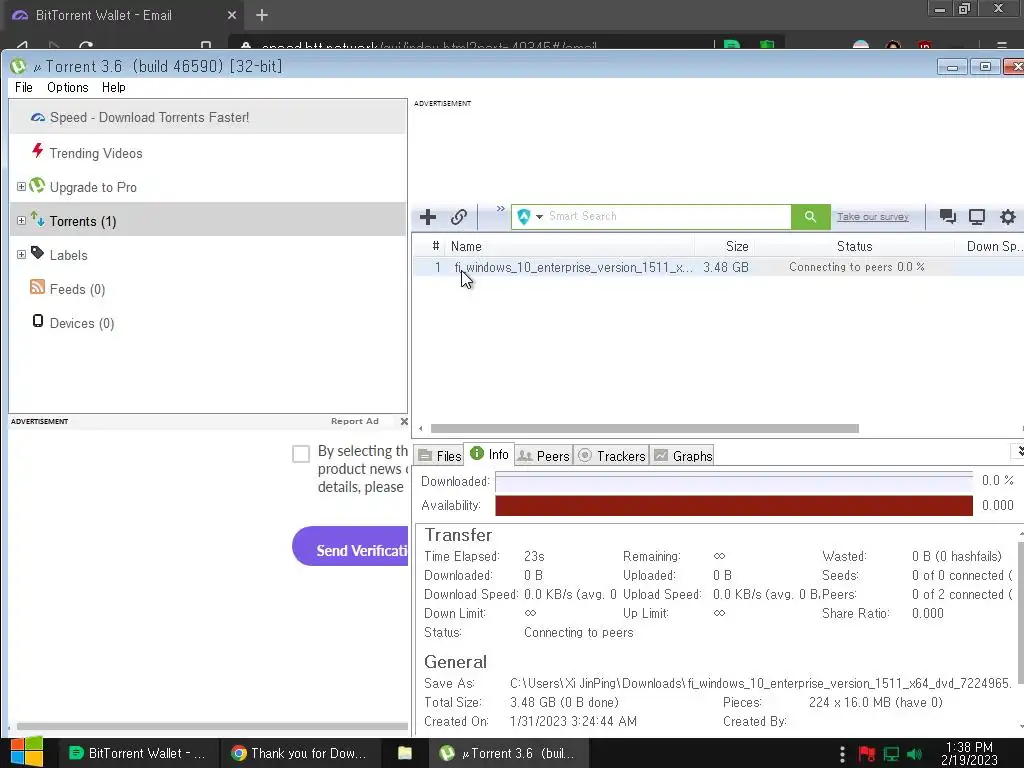Screen dimensions: 1024x768
Task: Open the chat bubbles toolbar icon
Action: click(948, 217)
